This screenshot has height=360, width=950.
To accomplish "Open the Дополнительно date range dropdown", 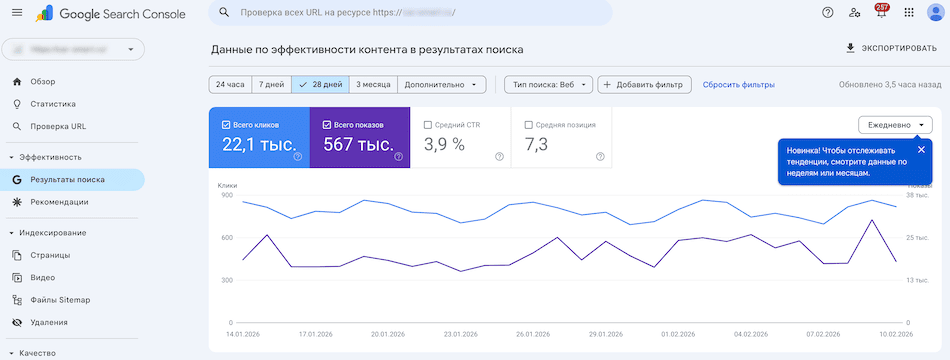I will 442,85.
